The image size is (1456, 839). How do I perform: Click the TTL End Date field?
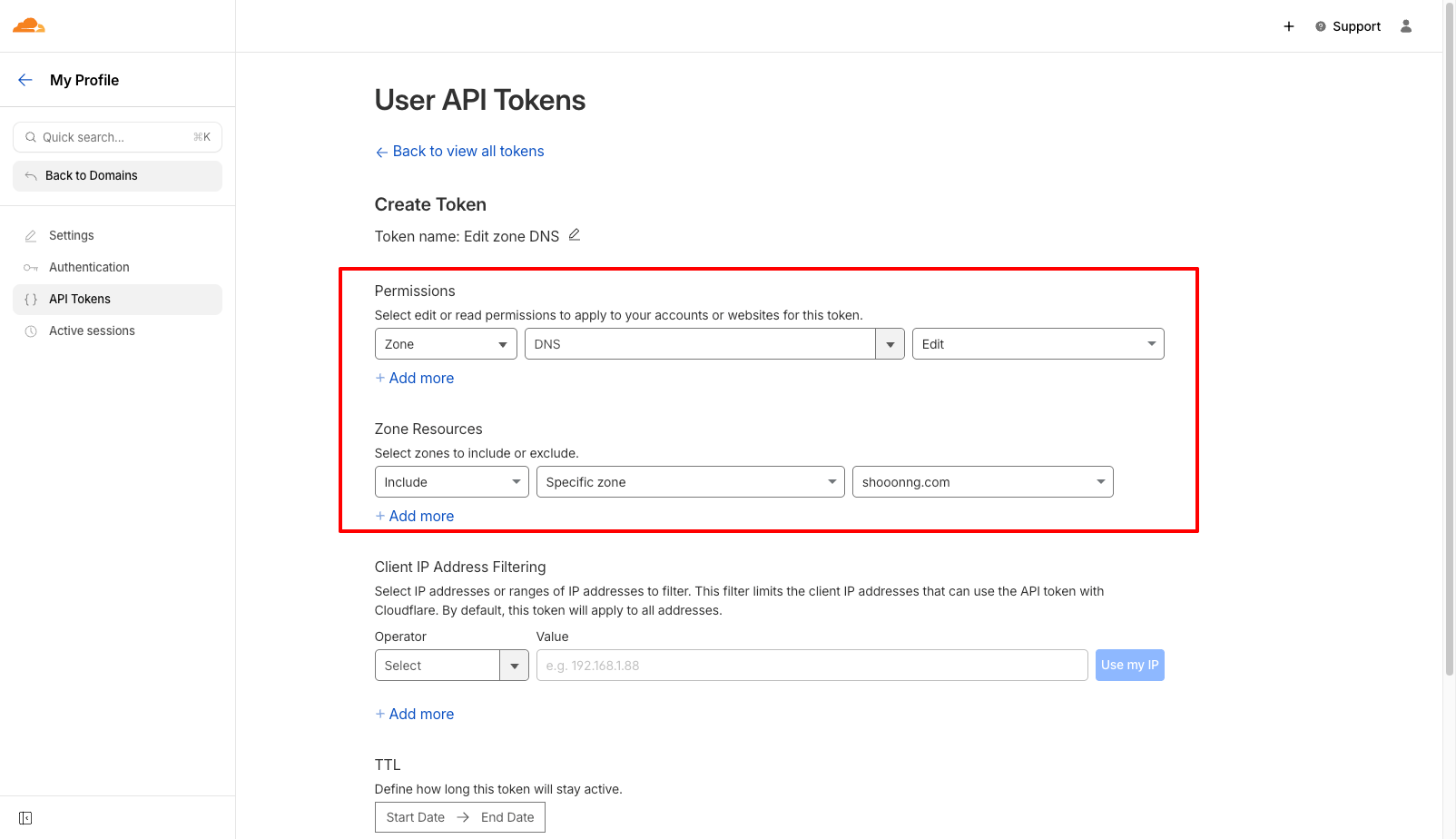[x=507, y=817]
